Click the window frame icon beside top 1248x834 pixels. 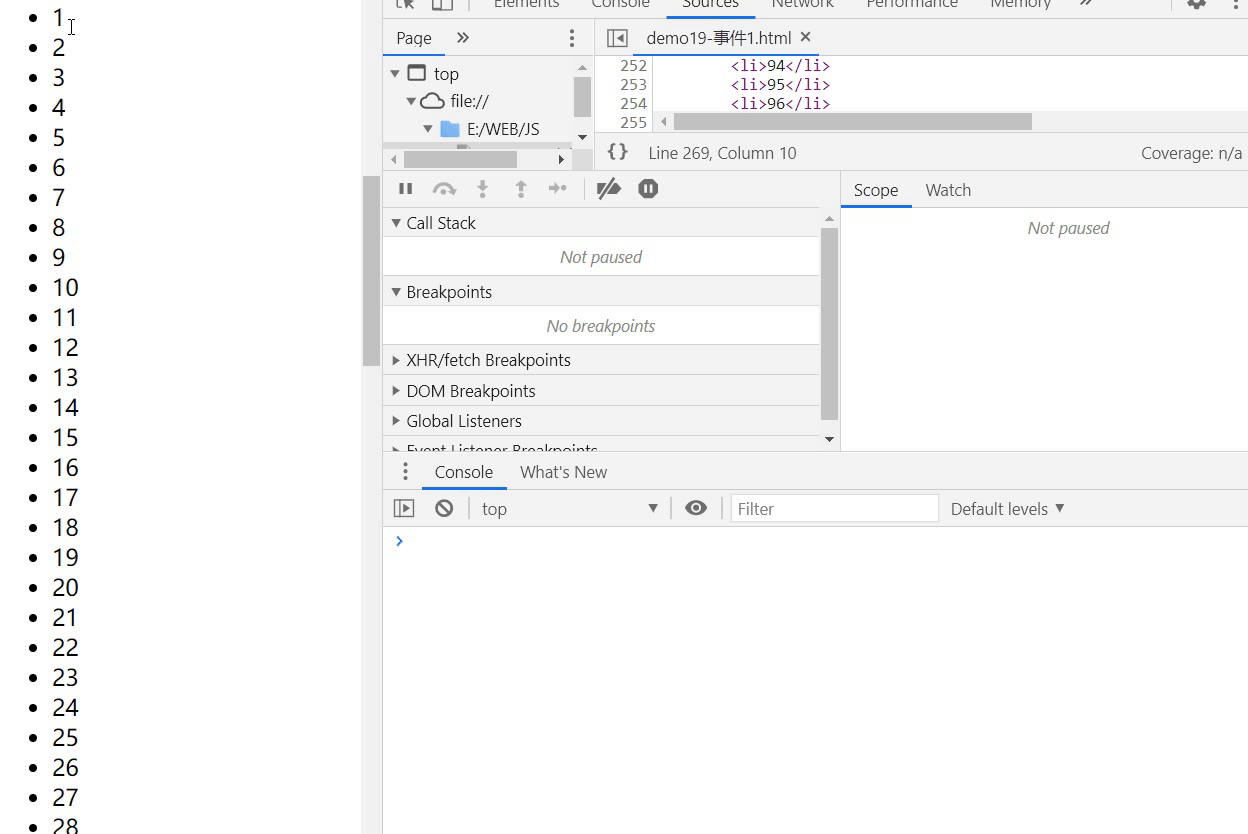tap(417, 73)
